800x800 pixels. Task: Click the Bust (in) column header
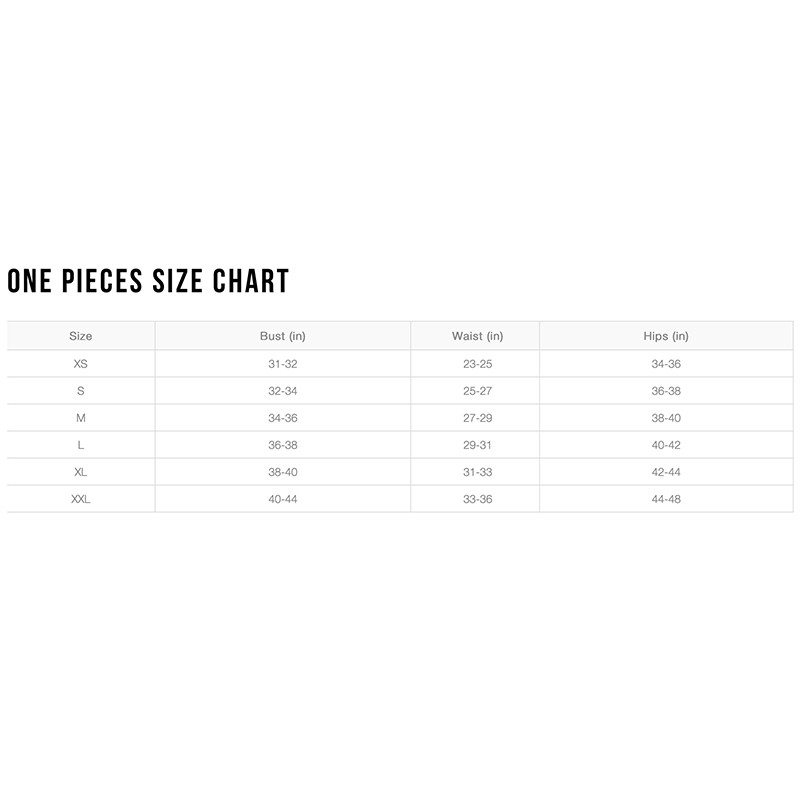[x=283, y=337]
